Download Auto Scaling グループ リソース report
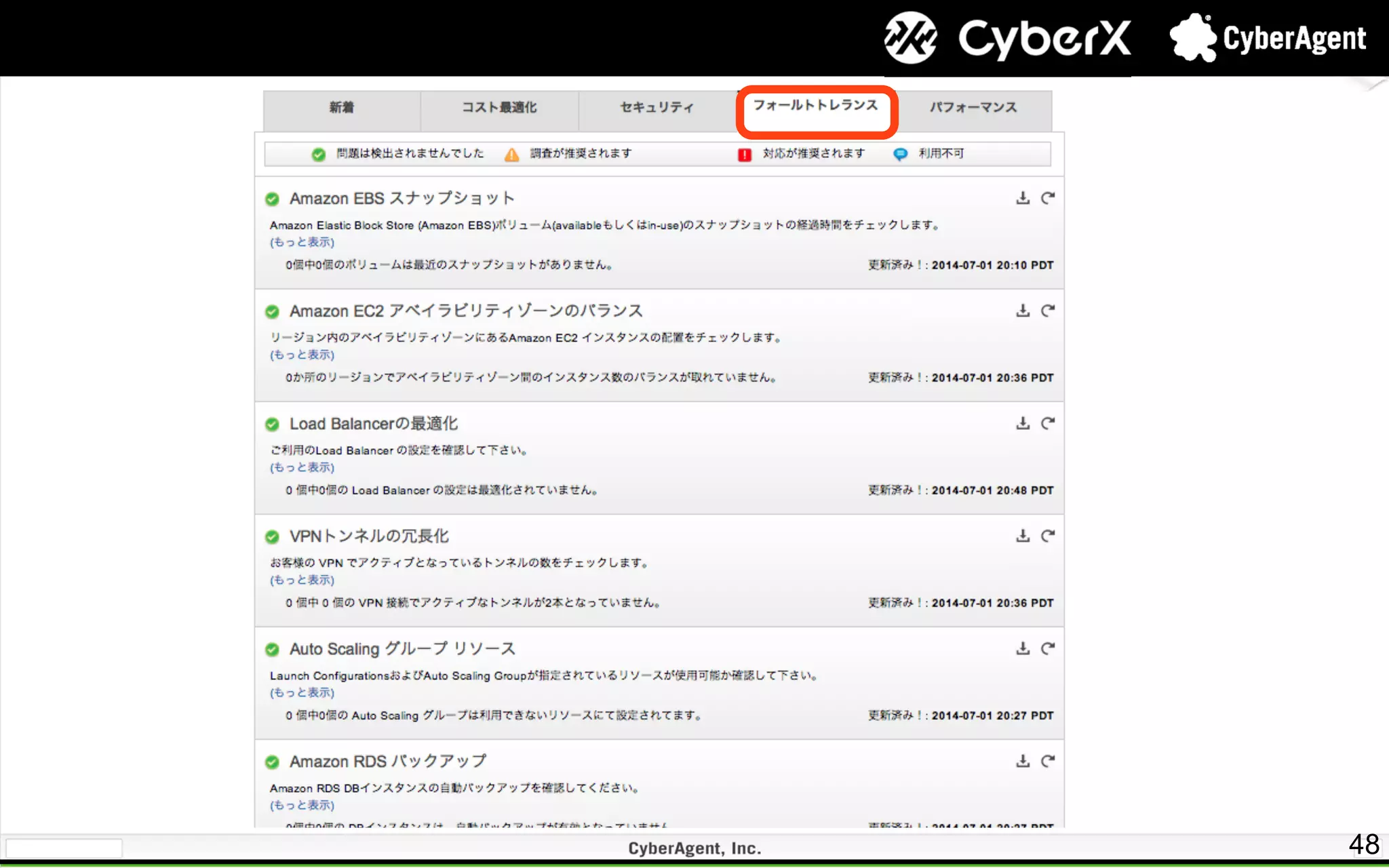Viewport: 1389px width, 868px height. tap(1023, 648)
